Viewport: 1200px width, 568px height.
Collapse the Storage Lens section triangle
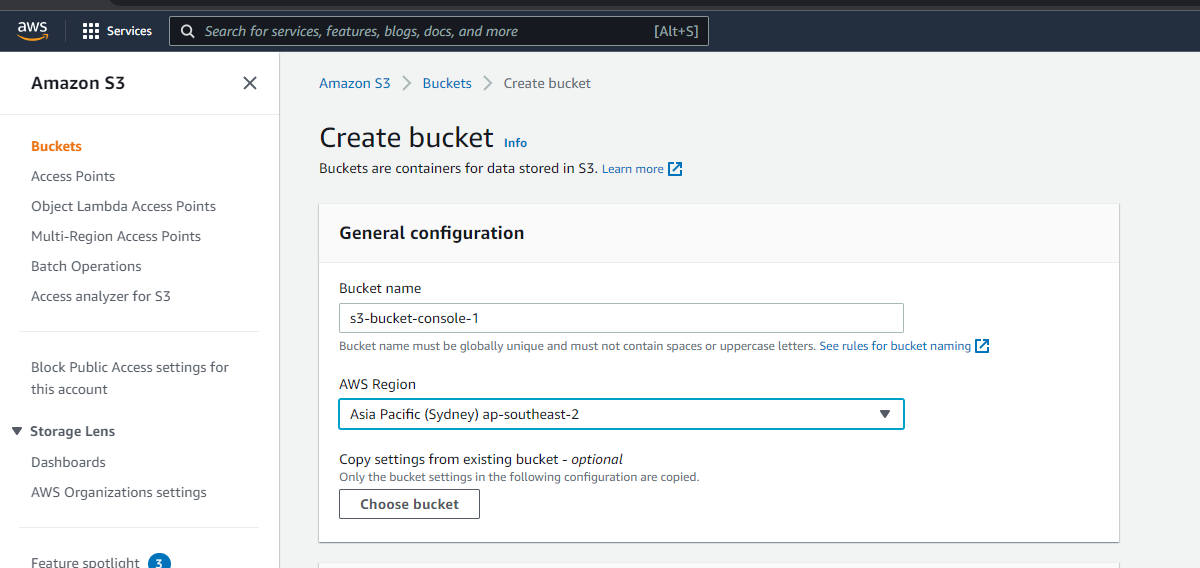(17, 431)
